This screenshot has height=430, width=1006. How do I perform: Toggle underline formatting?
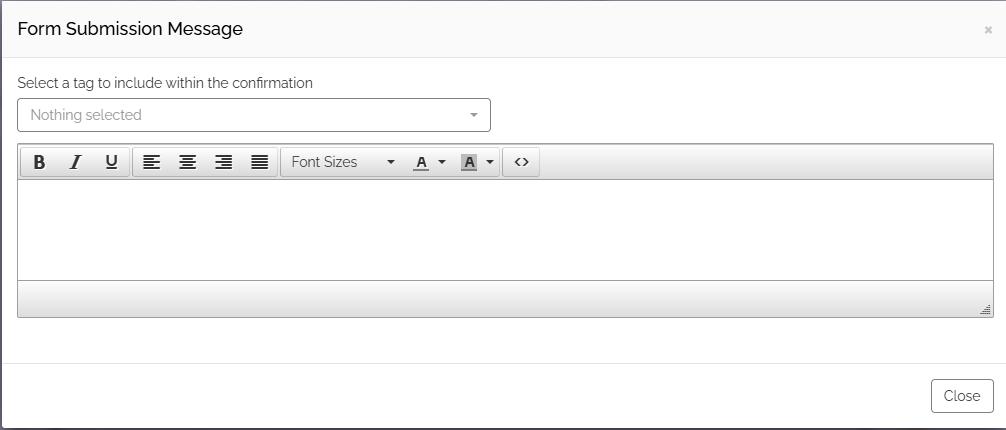point(111,162)
